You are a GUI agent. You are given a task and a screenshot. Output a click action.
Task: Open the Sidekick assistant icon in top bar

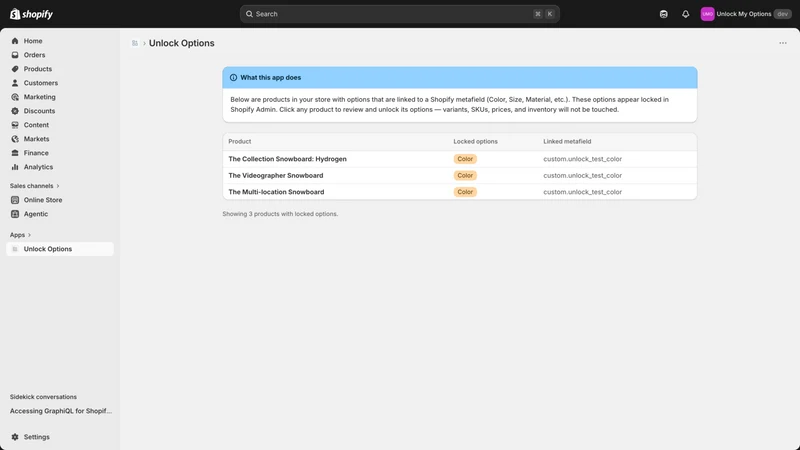(x=663, y=14)
